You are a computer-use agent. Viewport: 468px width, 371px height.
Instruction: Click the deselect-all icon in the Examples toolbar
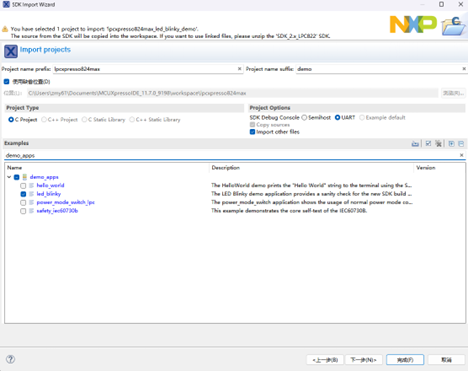click(x=438, y=144)
